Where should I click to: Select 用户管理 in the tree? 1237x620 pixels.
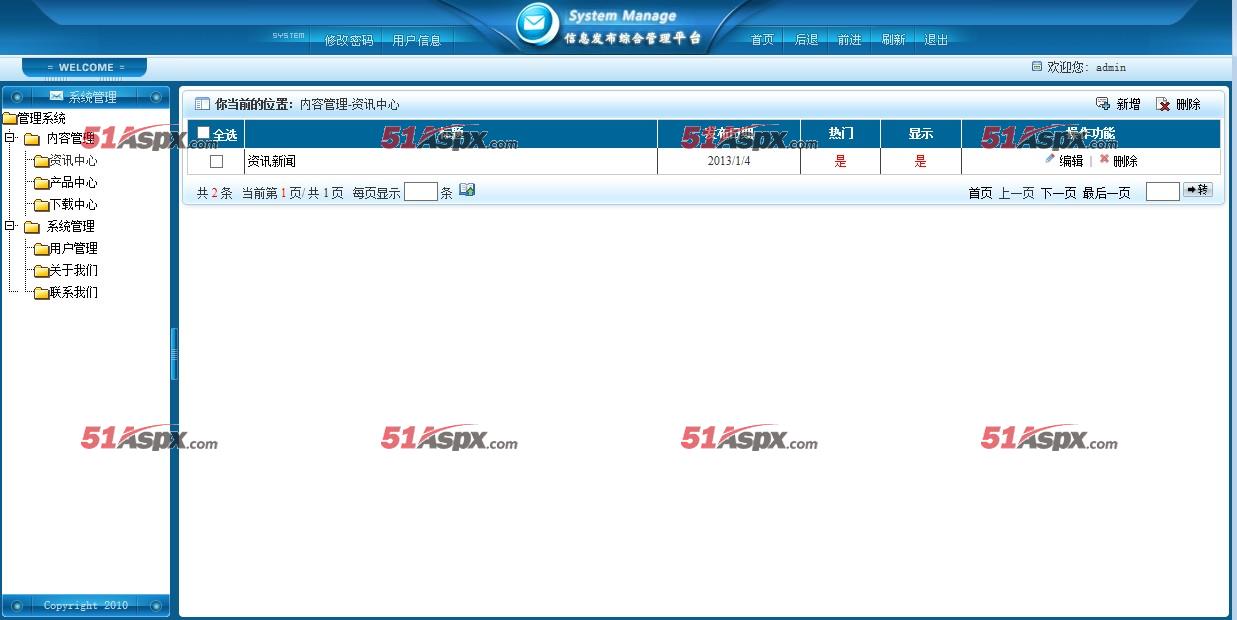[x=73, y=248]
